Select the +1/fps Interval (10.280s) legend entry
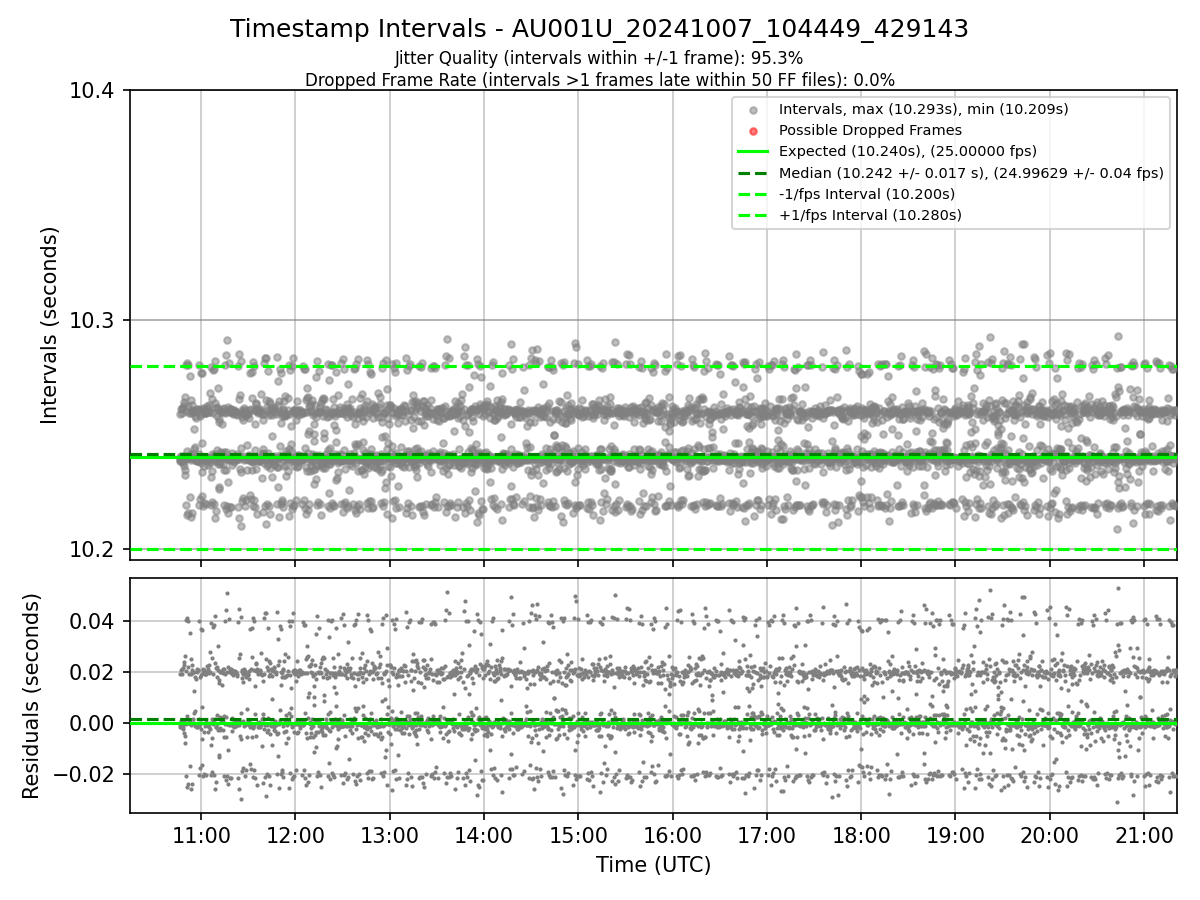This screenshot has width=1200, height=900. point(870,214)
